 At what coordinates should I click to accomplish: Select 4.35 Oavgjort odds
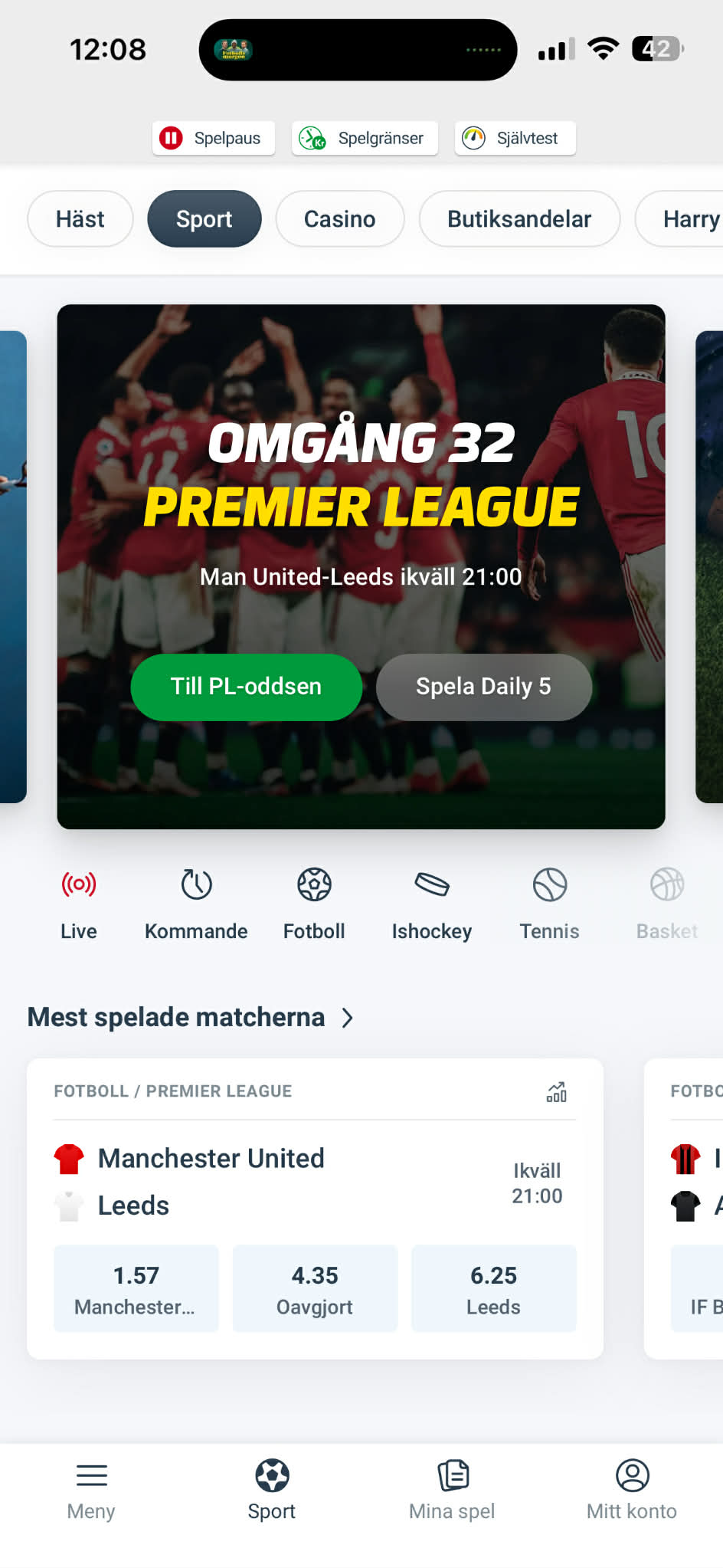315,1288
